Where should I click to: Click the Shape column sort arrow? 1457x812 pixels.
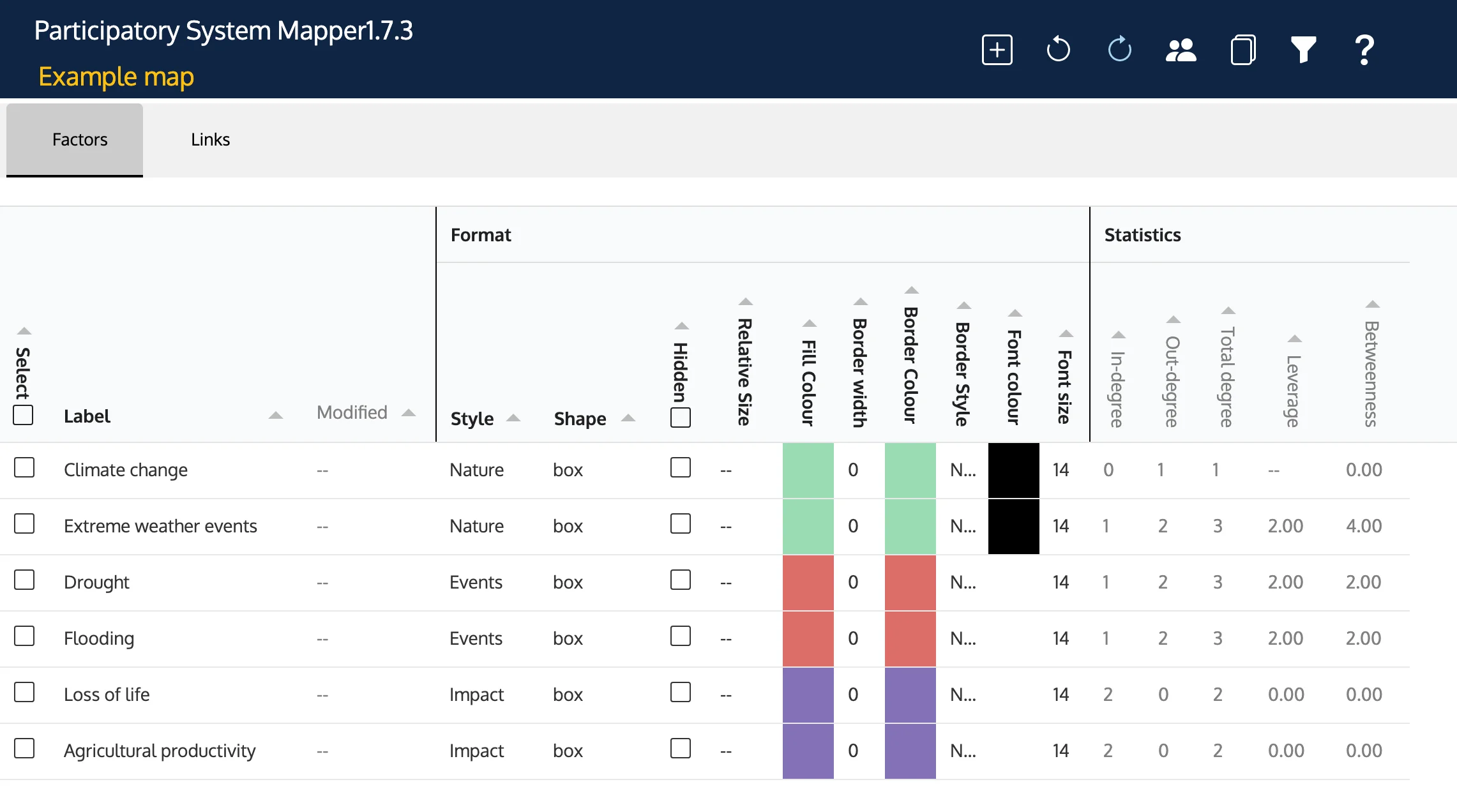click(628, 419)
